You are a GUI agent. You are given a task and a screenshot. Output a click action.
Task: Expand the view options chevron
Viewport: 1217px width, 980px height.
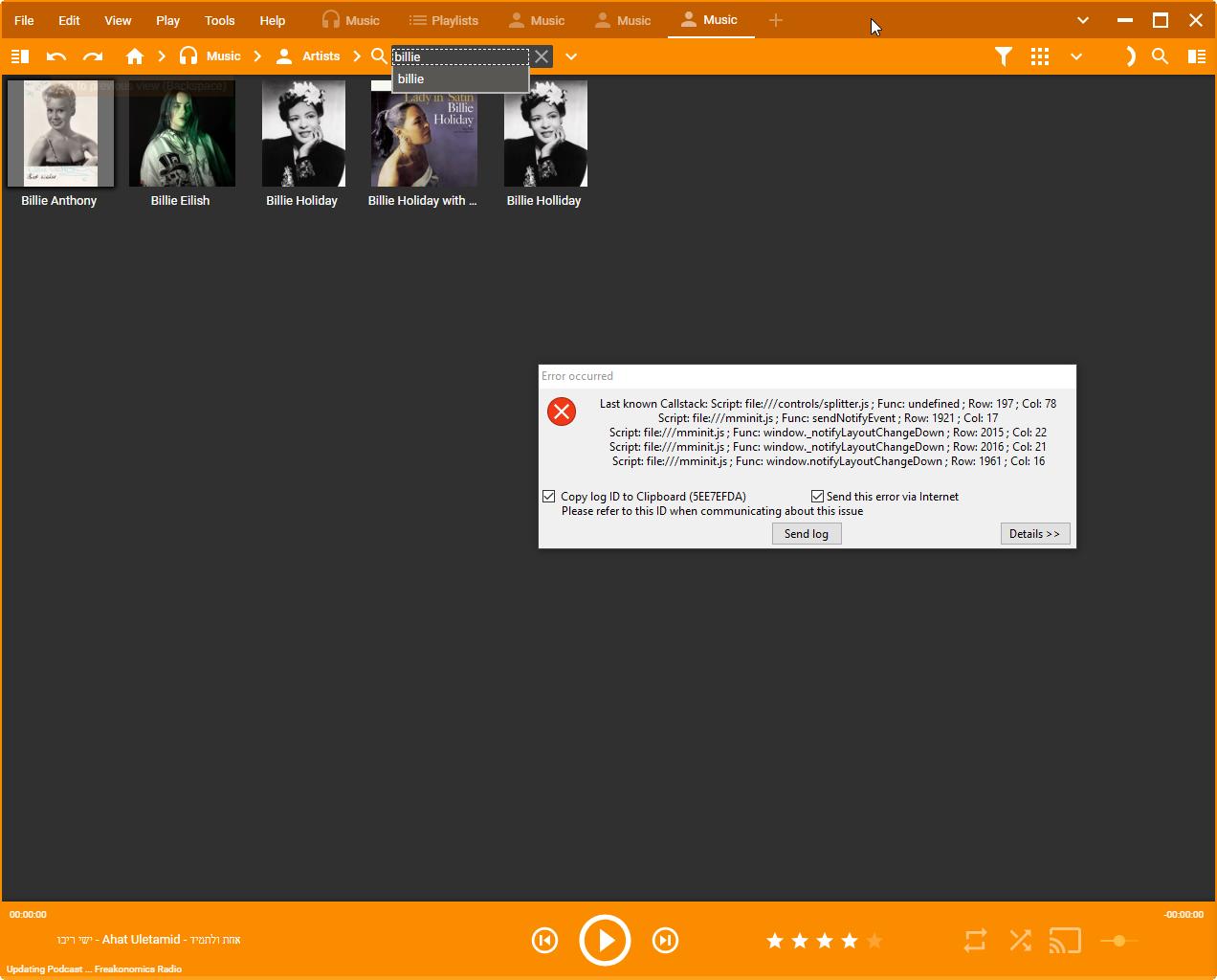click(1076, 56)
